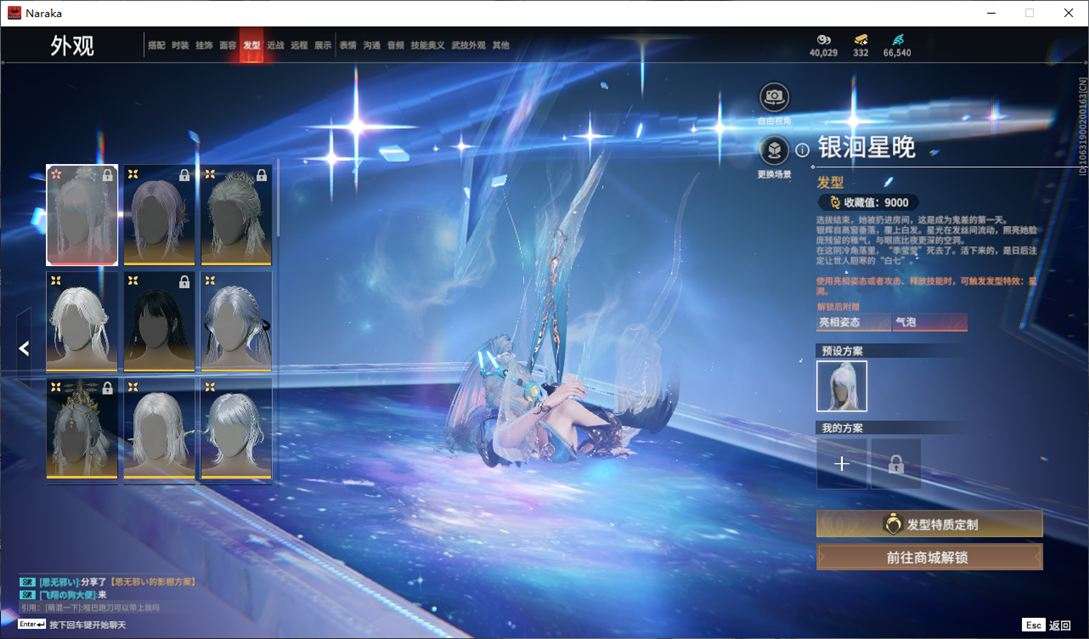Click 前往商城解锁 button

(929, 557)
